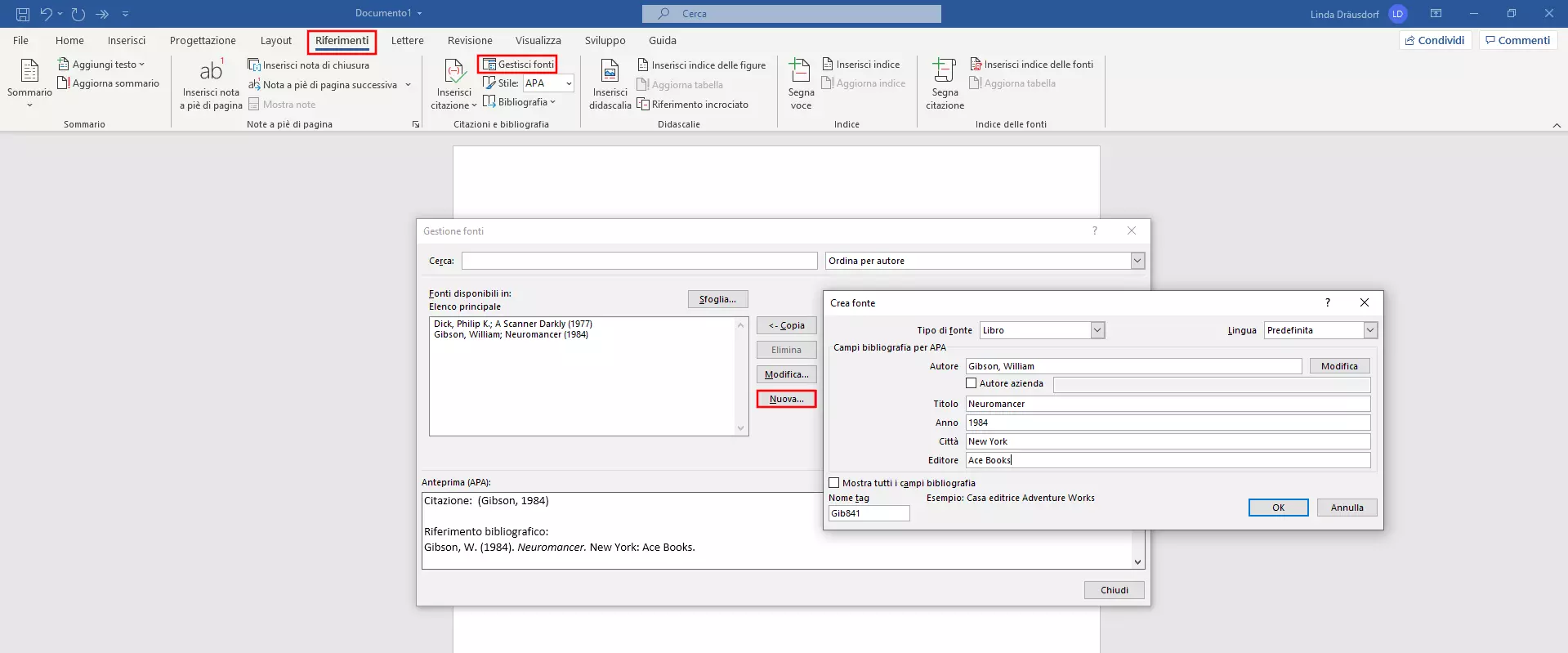Click the Nuova... button

pyautogui.click(x=786, y=399)
